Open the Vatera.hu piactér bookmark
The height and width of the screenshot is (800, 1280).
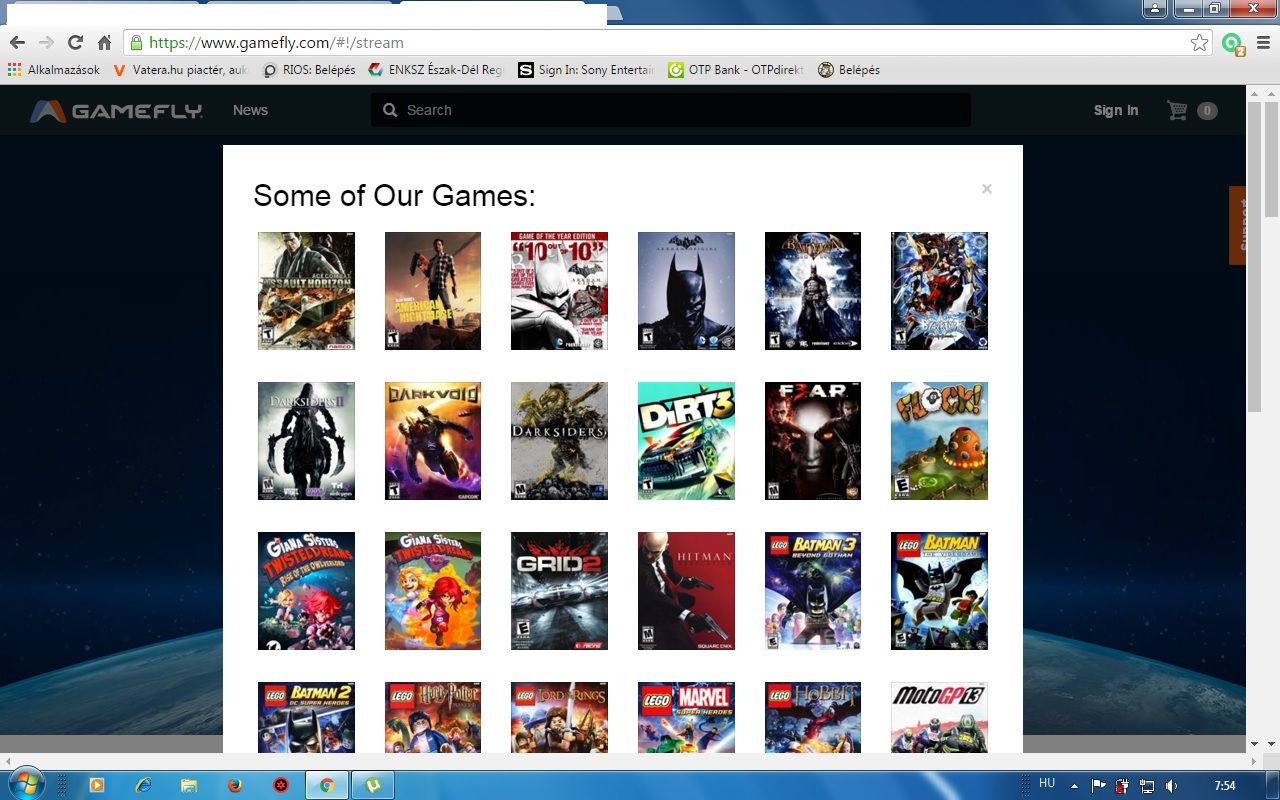[180, 70]
